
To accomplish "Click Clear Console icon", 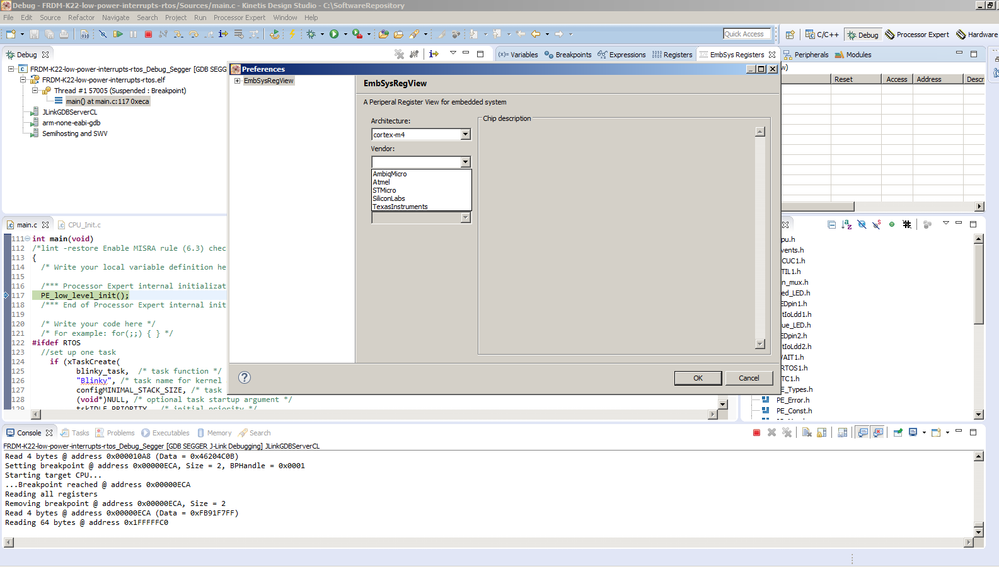I will coord(807,433).
